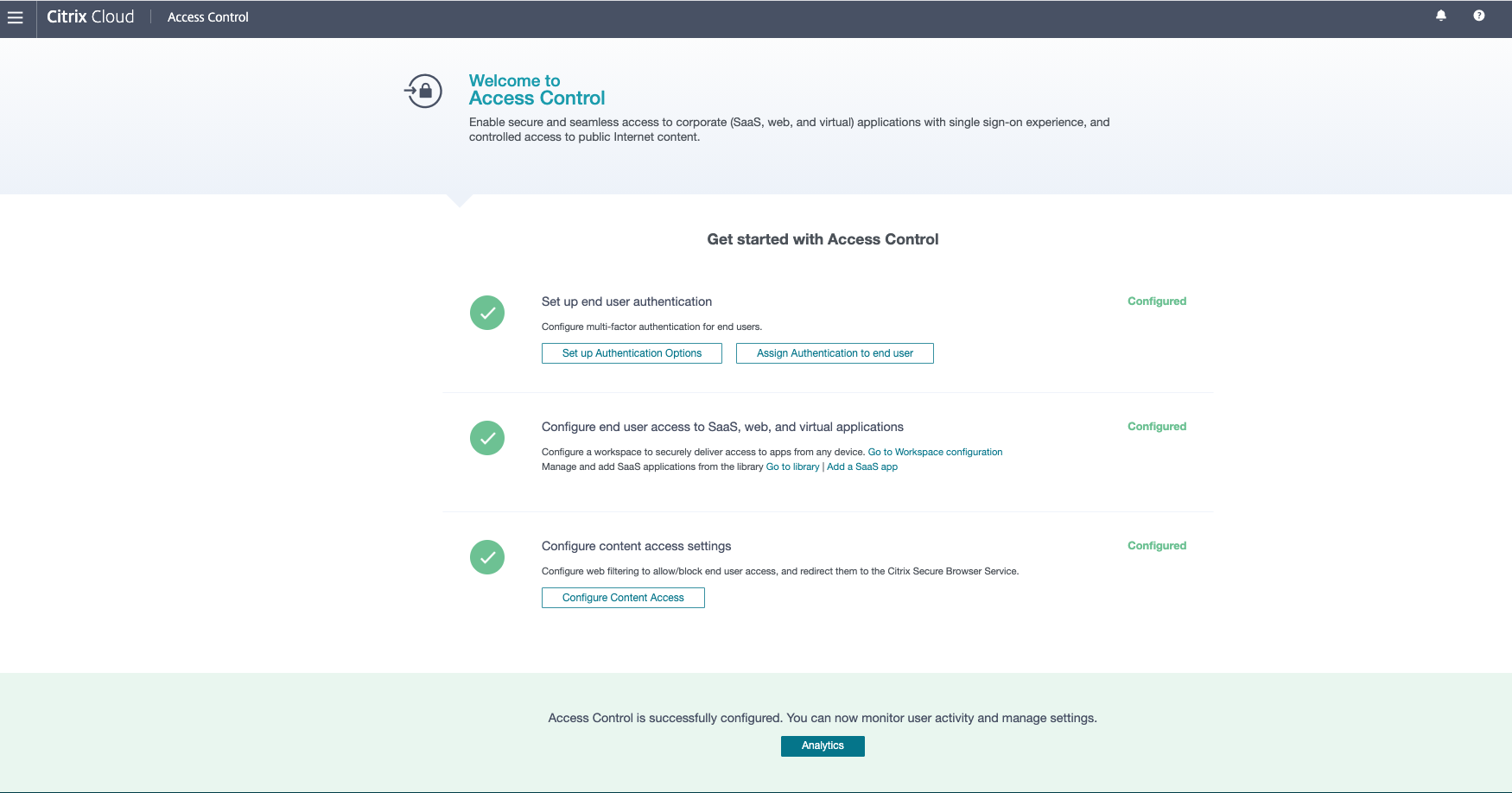Click 'Configure multi-factor authentication for end users' text
The width and height of the screenshot is (1512, 793).
pyautogui.click(x=651, y=327)
